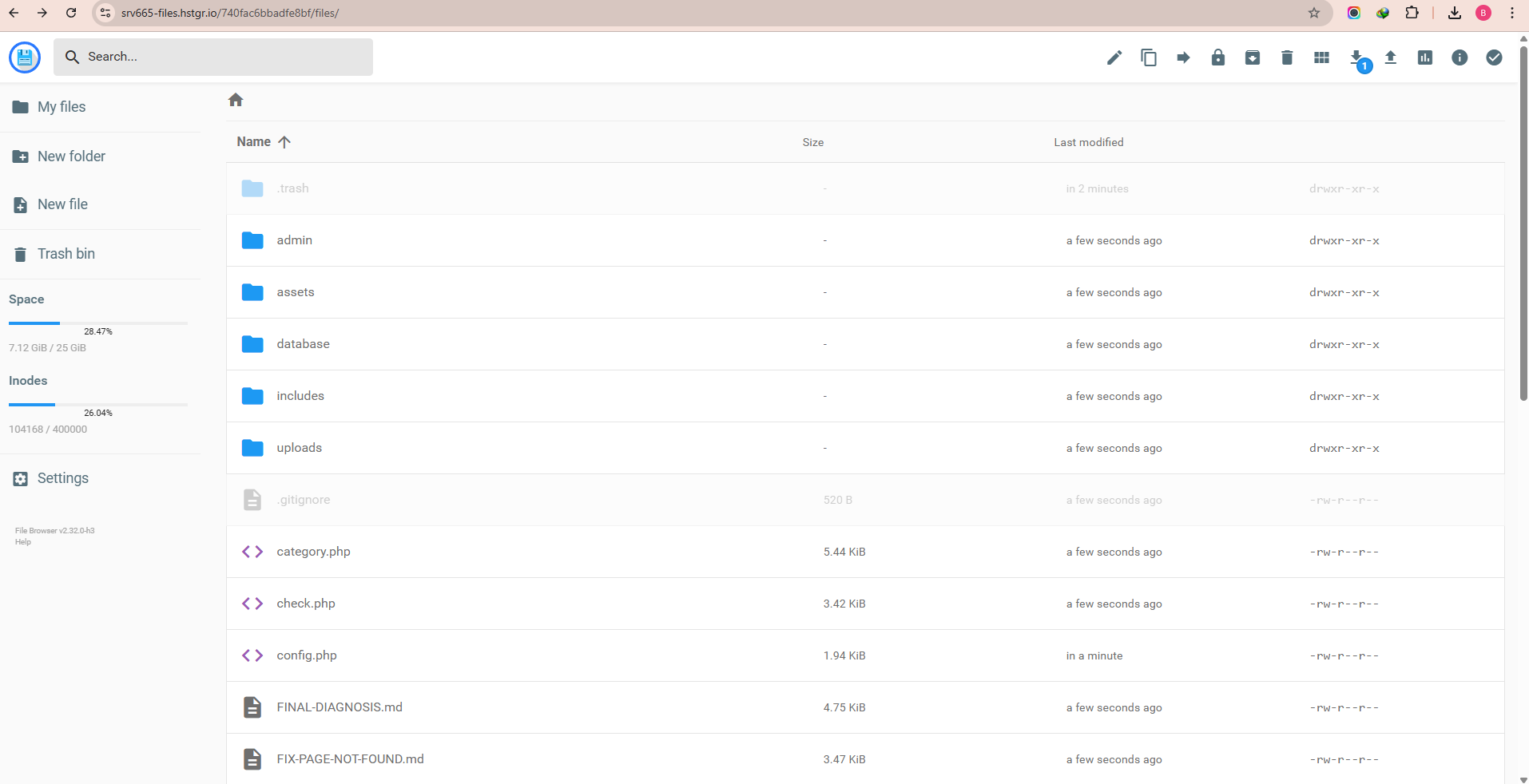The height and width of the screenshot is (784, 1529).
Task: Toggle multiple selection check-circle icon
Action: pos(1493,57)
